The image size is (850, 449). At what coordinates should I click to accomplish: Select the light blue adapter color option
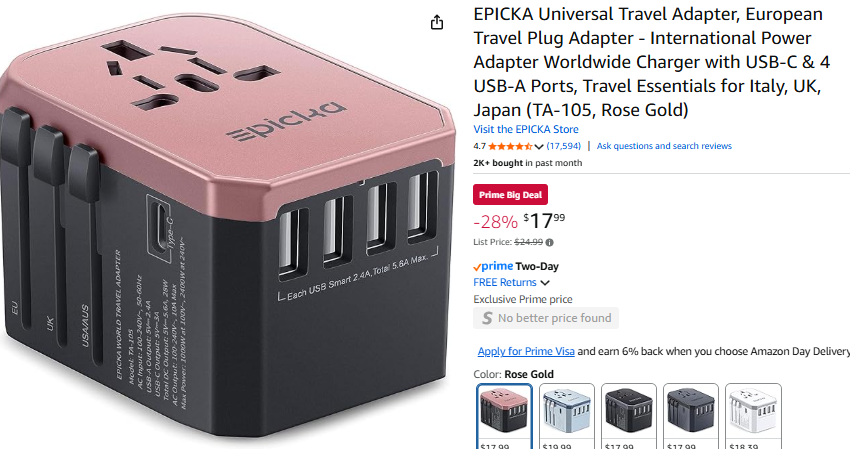[567, 415]
